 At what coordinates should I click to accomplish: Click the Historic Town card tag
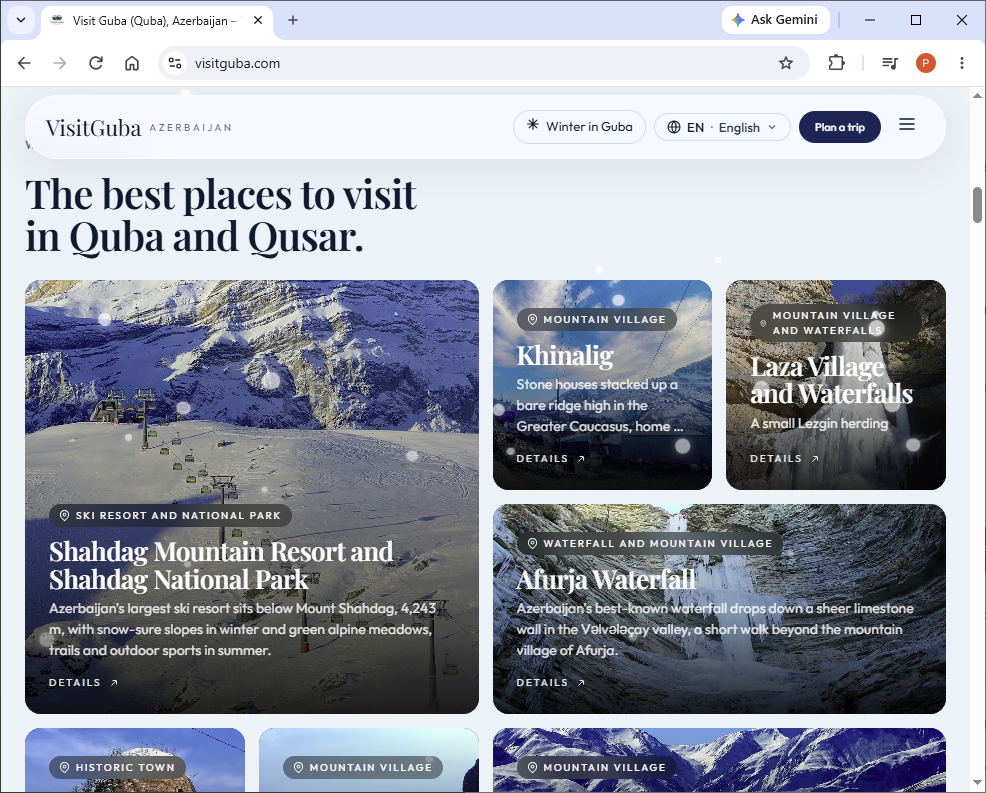click(x=117, y=767)
